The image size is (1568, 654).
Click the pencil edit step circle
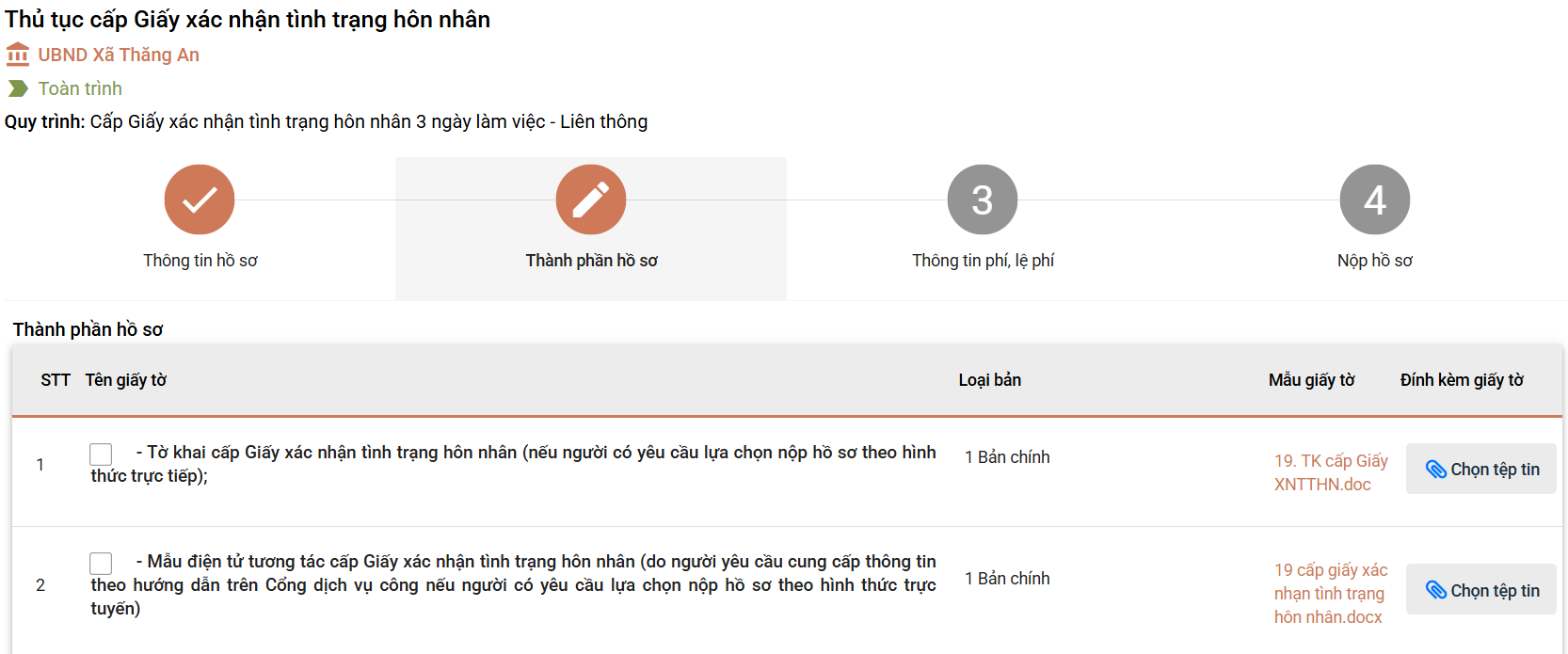(591, 199)
